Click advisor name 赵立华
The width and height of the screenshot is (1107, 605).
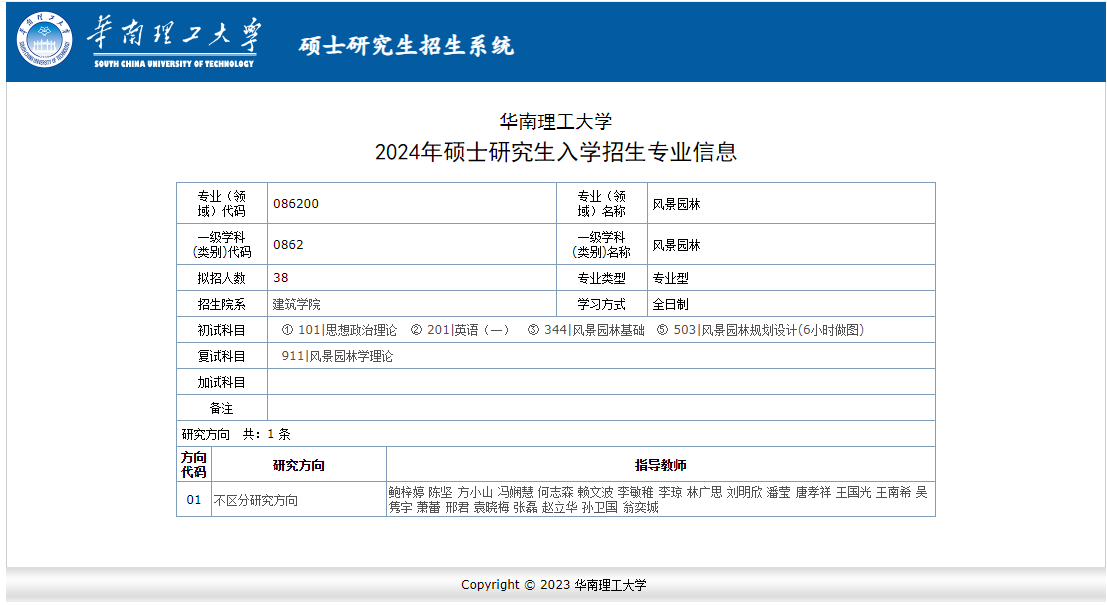[x=560, y=507]
